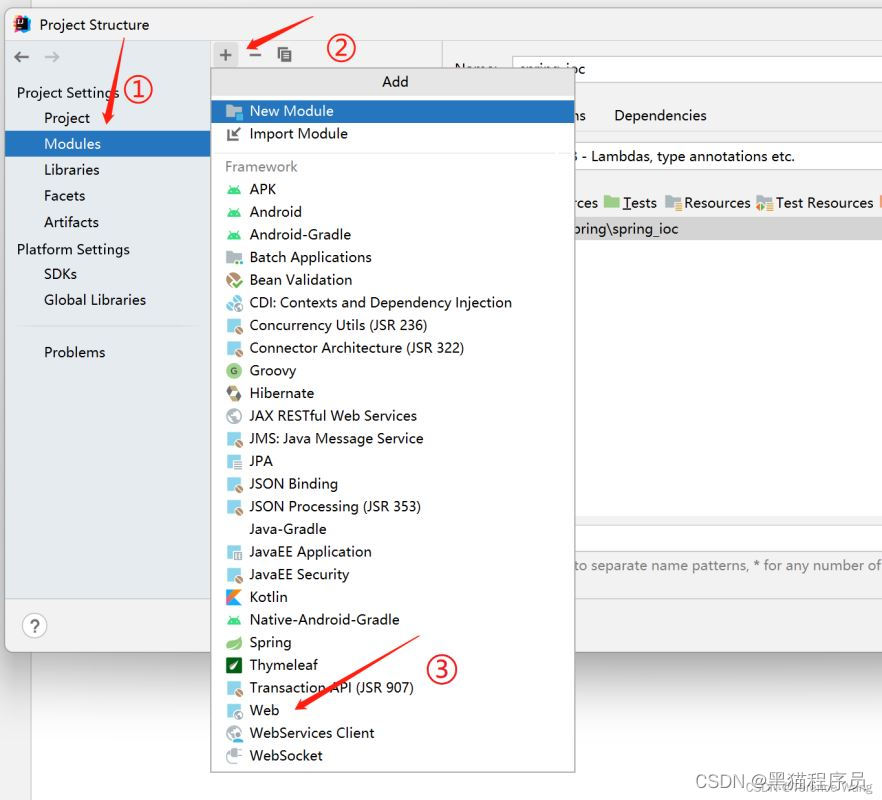Click the JPA framework icon

click(234, 461)
